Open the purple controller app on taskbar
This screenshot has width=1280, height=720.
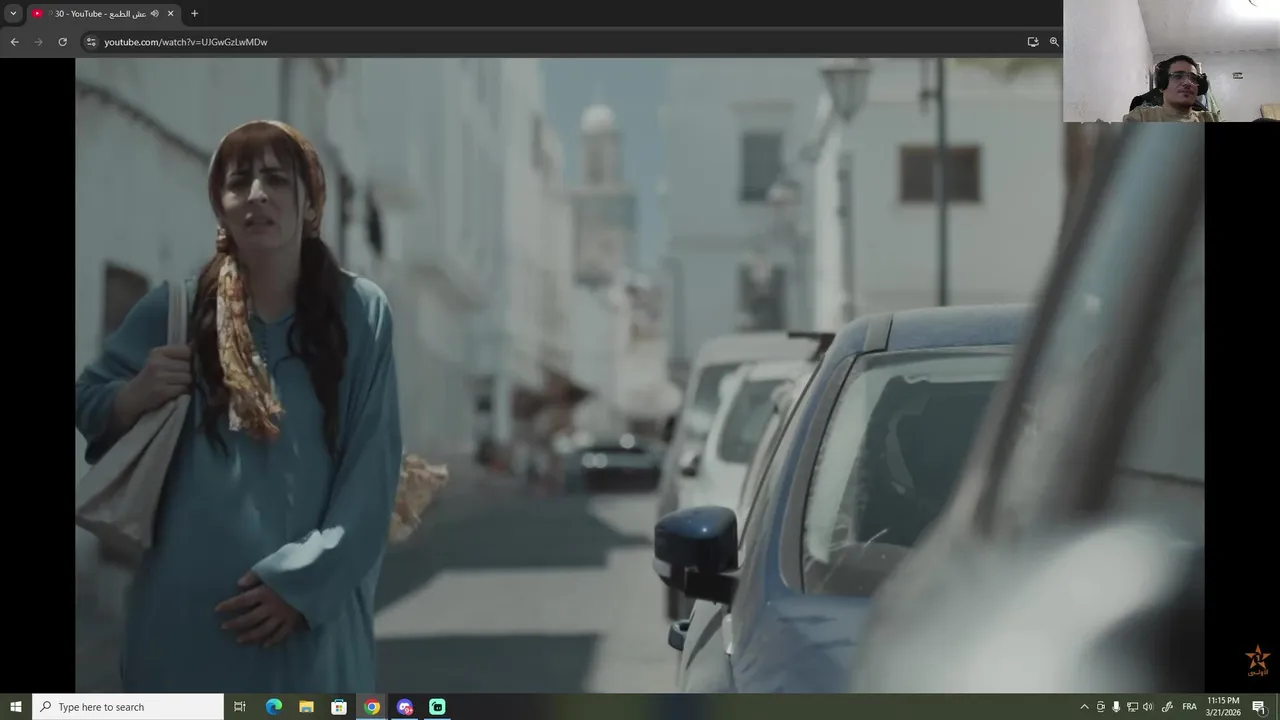click(405, 707)
